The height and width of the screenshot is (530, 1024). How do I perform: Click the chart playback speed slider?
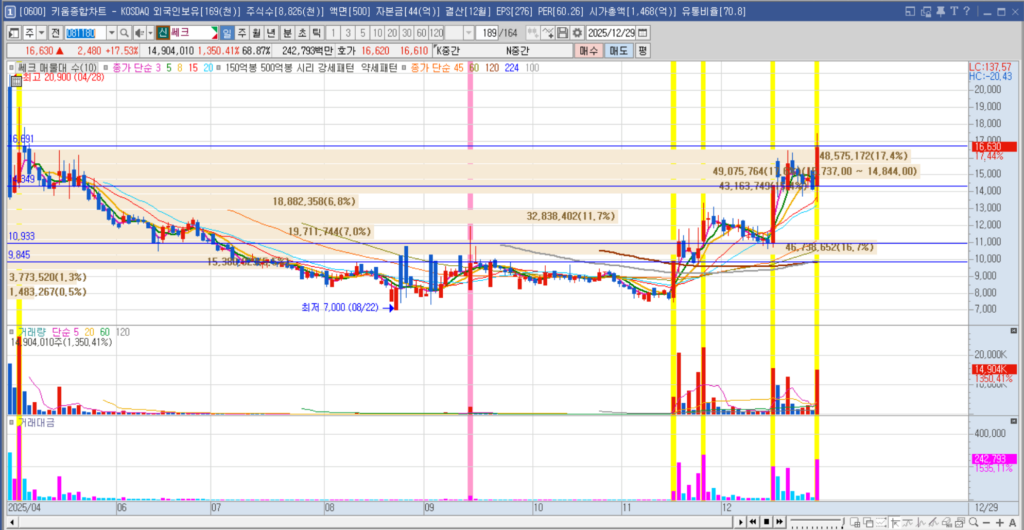pos(816,522)
